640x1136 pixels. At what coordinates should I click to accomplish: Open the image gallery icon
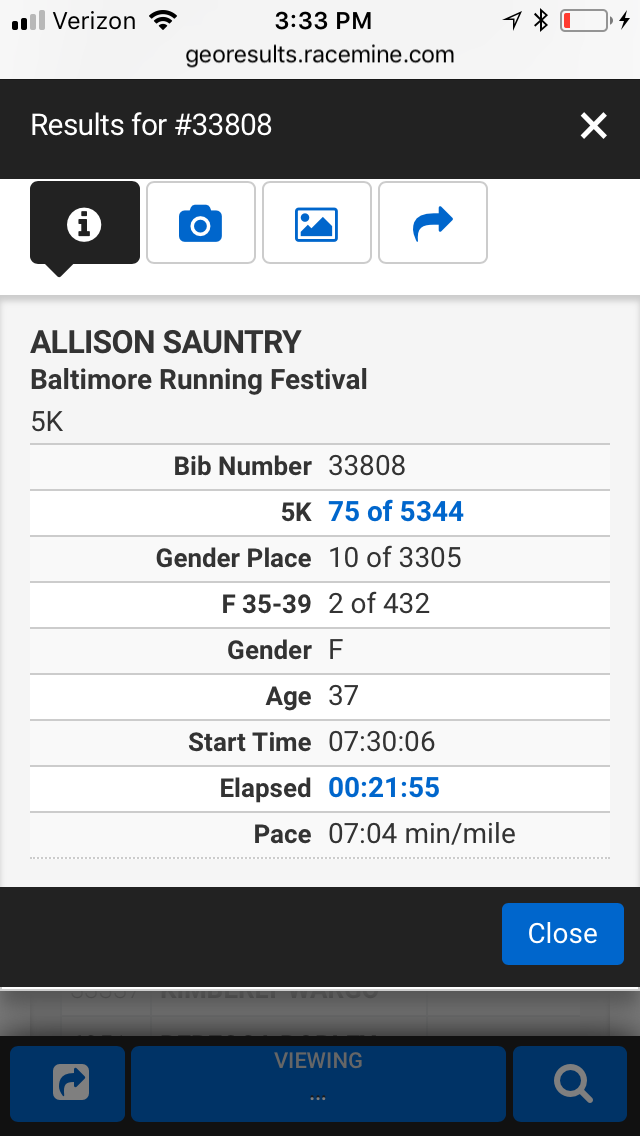(316, 222)
